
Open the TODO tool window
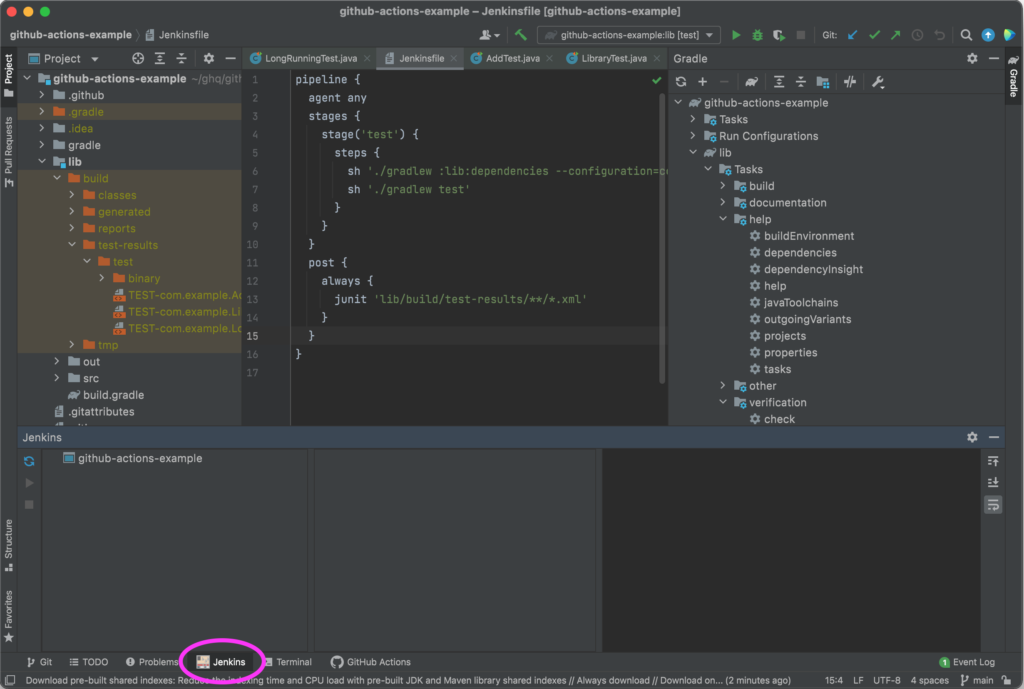click(89, 662)
